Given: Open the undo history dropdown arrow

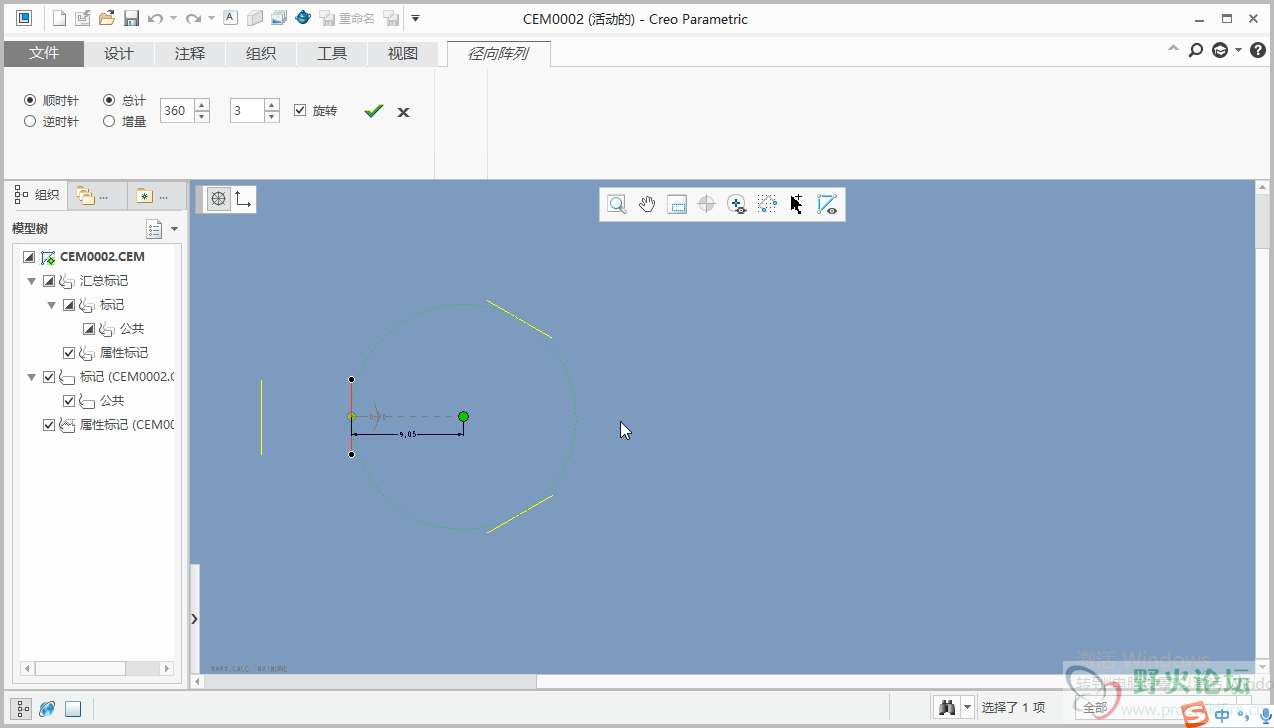Looking at the screenshot, I should point(173,18).
